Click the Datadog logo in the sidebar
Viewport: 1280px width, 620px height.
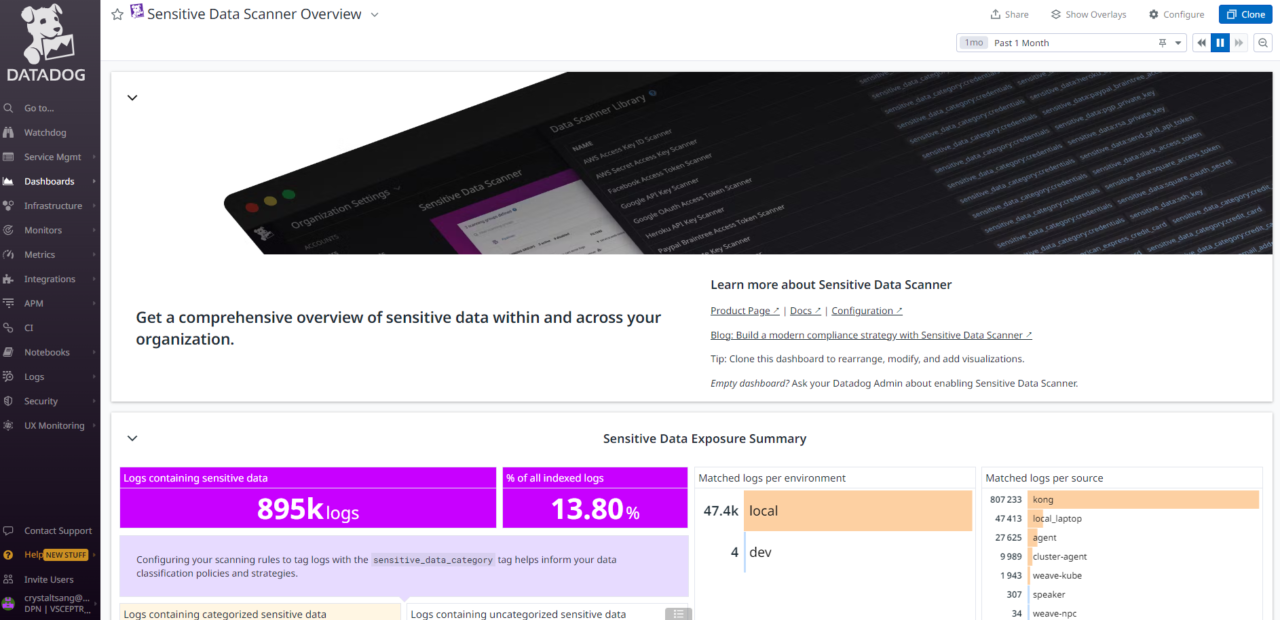[x=47, y=40]
